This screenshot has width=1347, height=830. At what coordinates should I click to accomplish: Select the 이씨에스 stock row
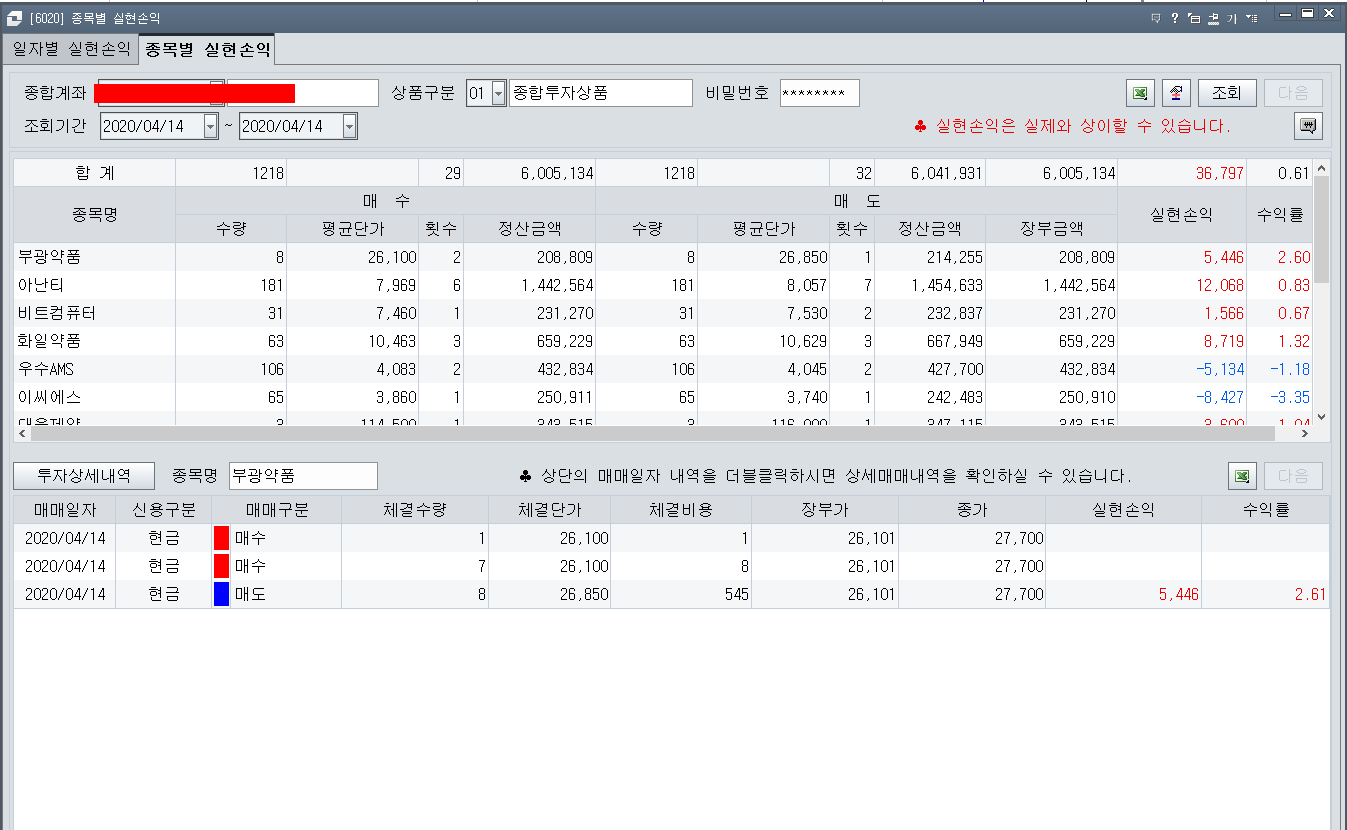point(662,397)
